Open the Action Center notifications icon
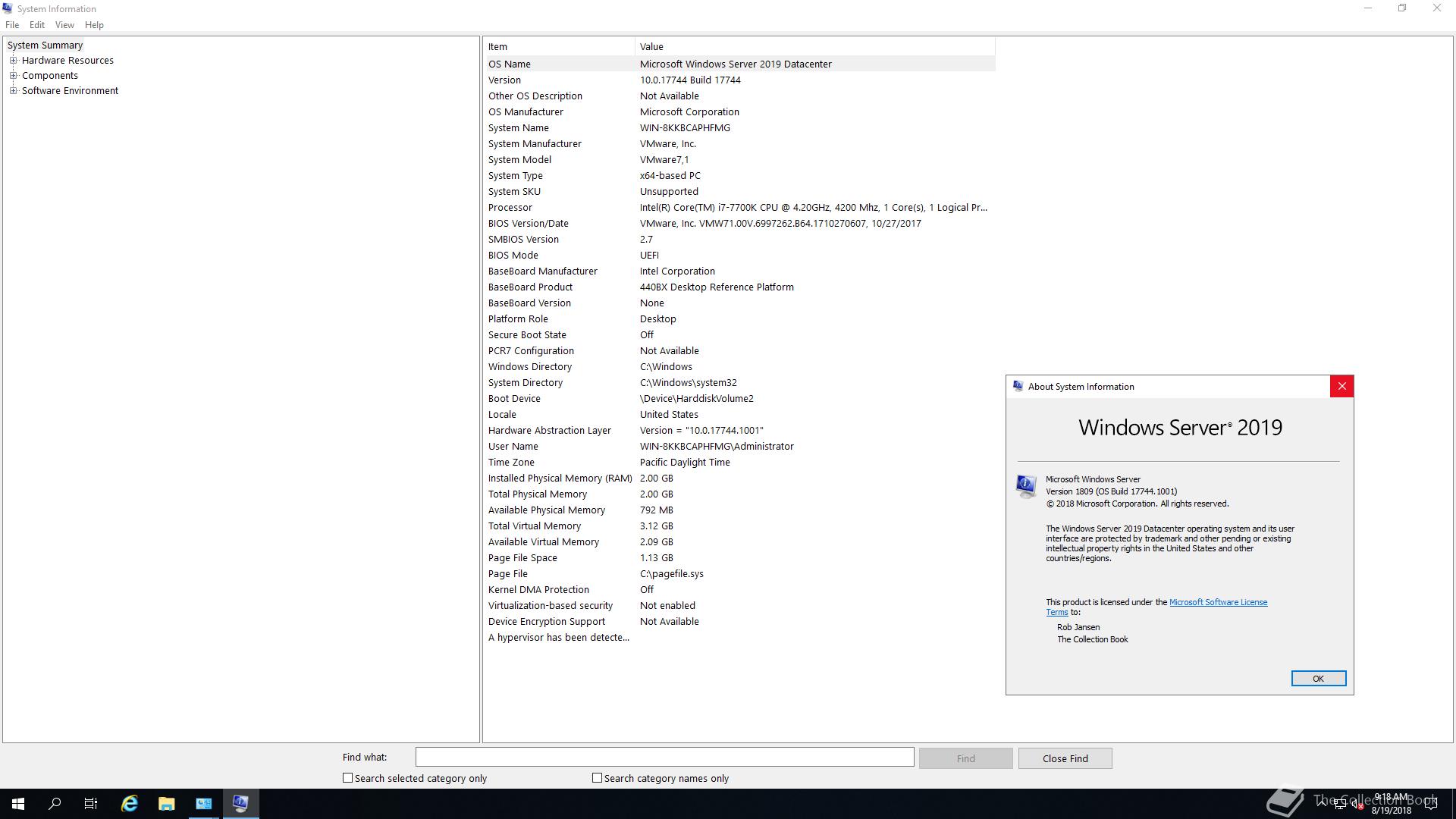This screenshot has width=1456, height=819. (1431, 804)
